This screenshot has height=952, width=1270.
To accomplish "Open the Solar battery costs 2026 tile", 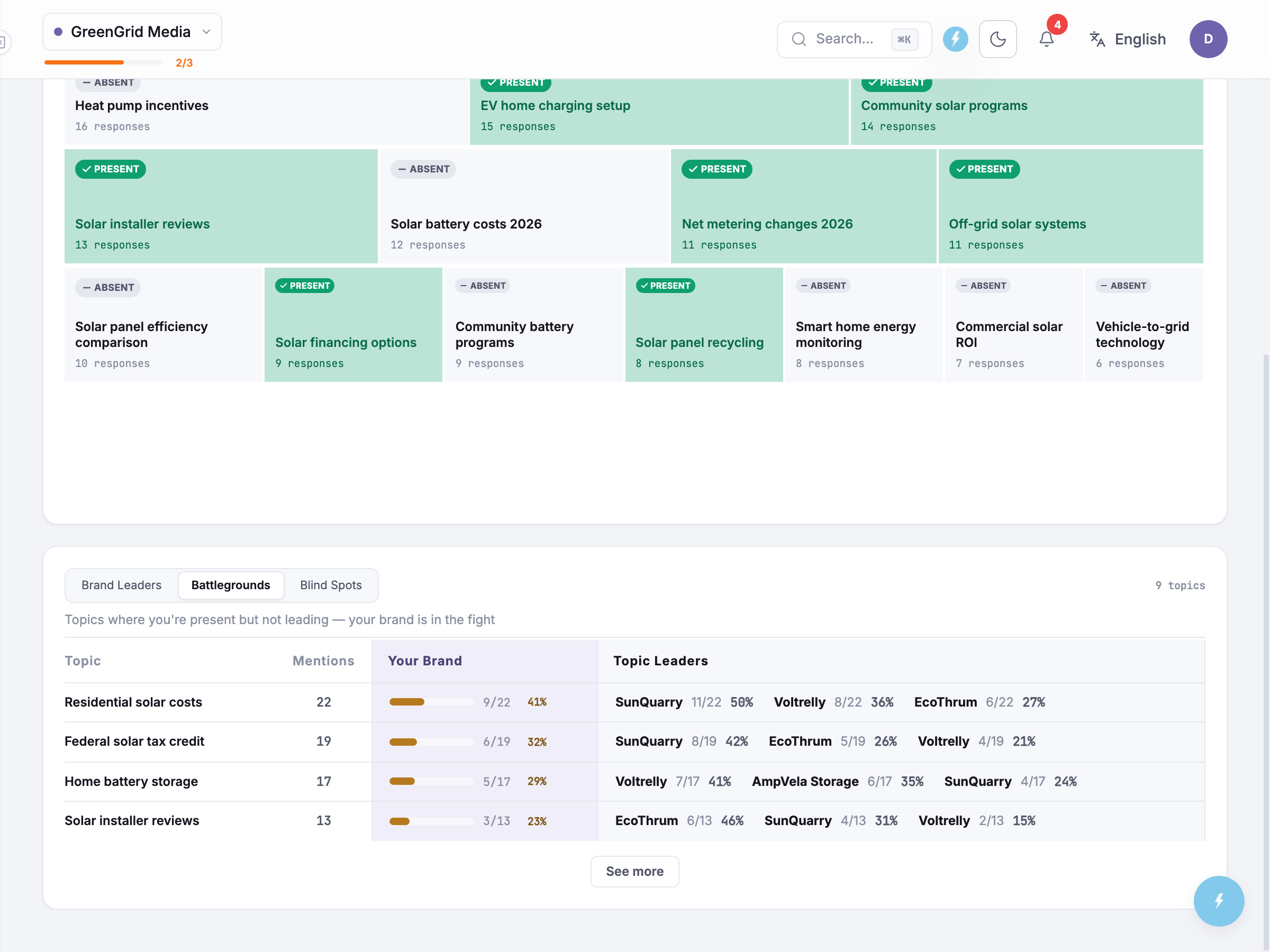I will pyautogui.click(x=524, y=206).
